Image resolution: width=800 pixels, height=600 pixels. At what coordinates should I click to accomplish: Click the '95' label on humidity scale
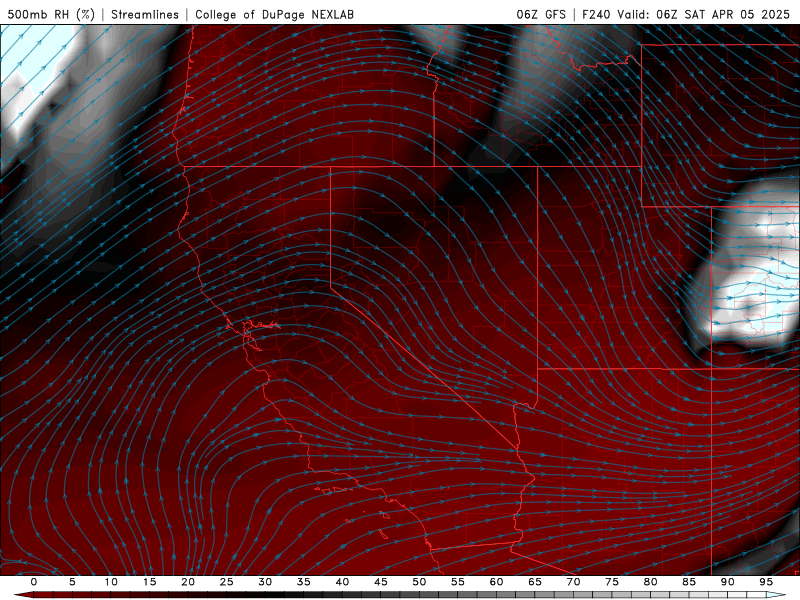pyautogui.click(x=766, y=582)
